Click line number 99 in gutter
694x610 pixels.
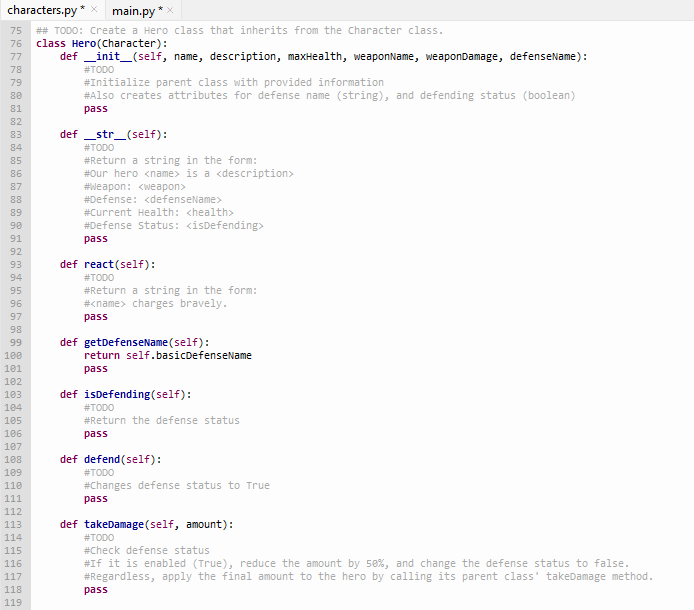[x=16, y=343]
